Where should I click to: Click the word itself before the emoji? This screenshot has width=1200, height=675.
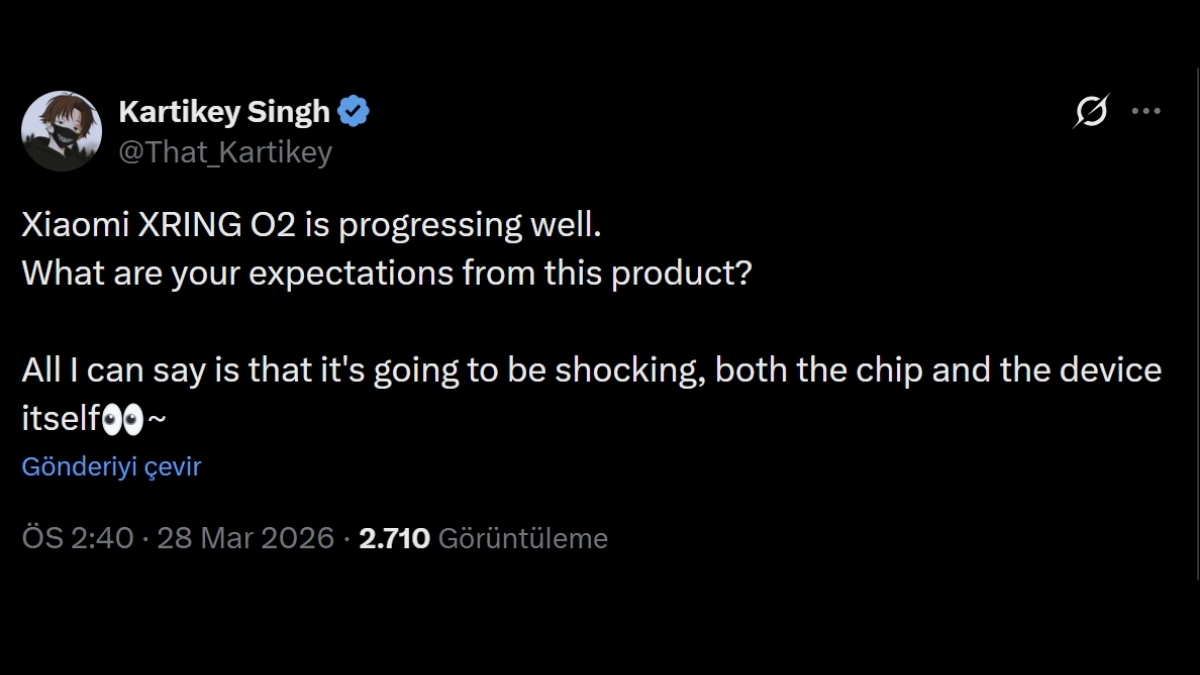(60, 420)
